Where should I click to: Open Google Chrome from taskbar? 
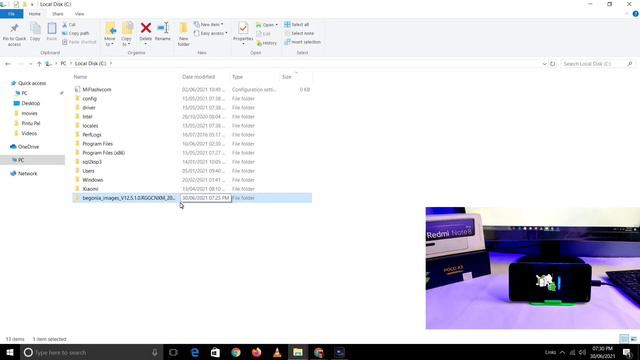click(x=236, y=352)
